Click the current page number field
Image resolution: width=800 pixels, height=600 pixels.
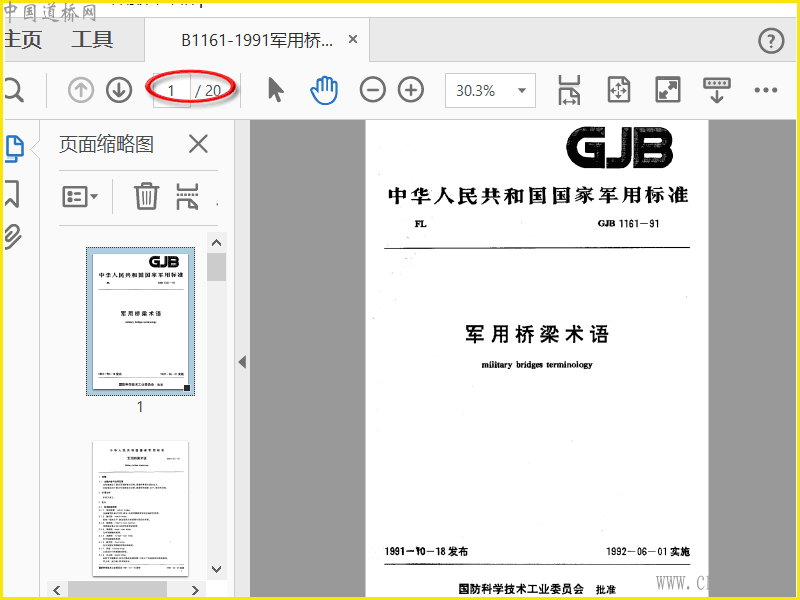tap(172, 90)
